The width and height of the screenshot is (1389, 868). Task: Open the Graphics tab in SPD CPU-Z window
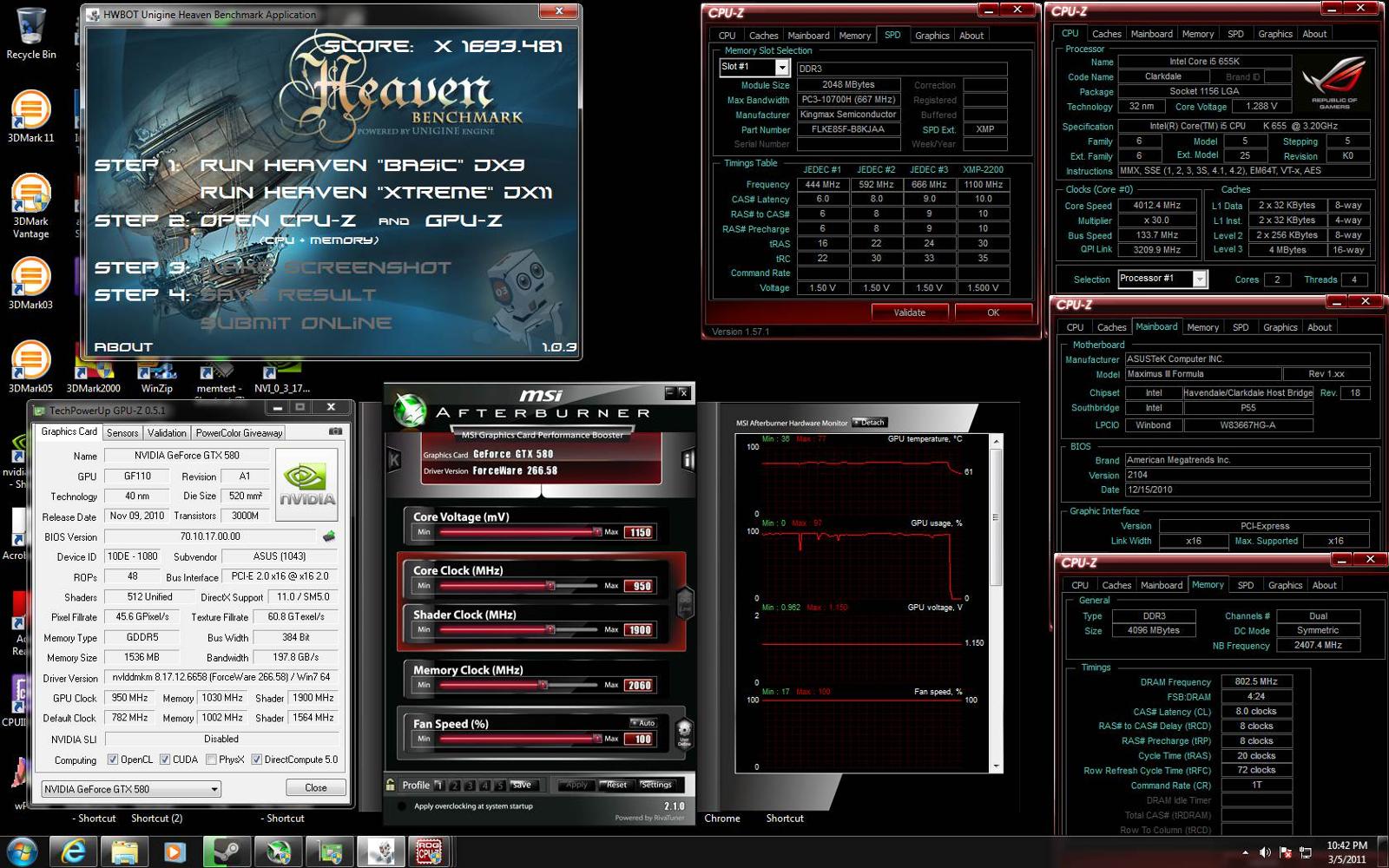point(931,36)
